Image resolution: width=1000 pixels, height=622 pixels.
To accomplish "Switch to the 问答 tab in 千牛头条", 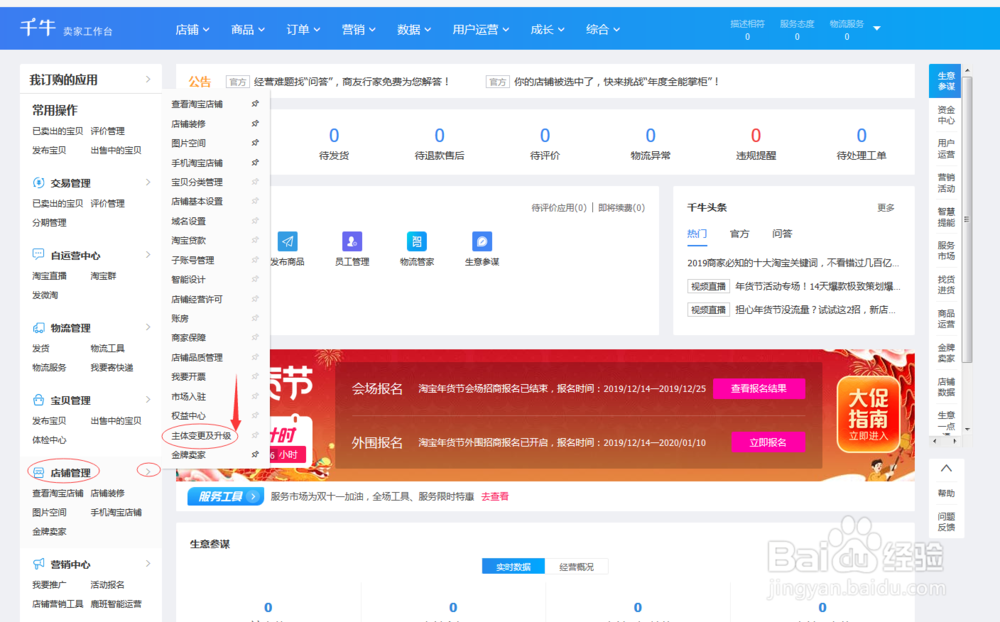I will click(783, 233).
